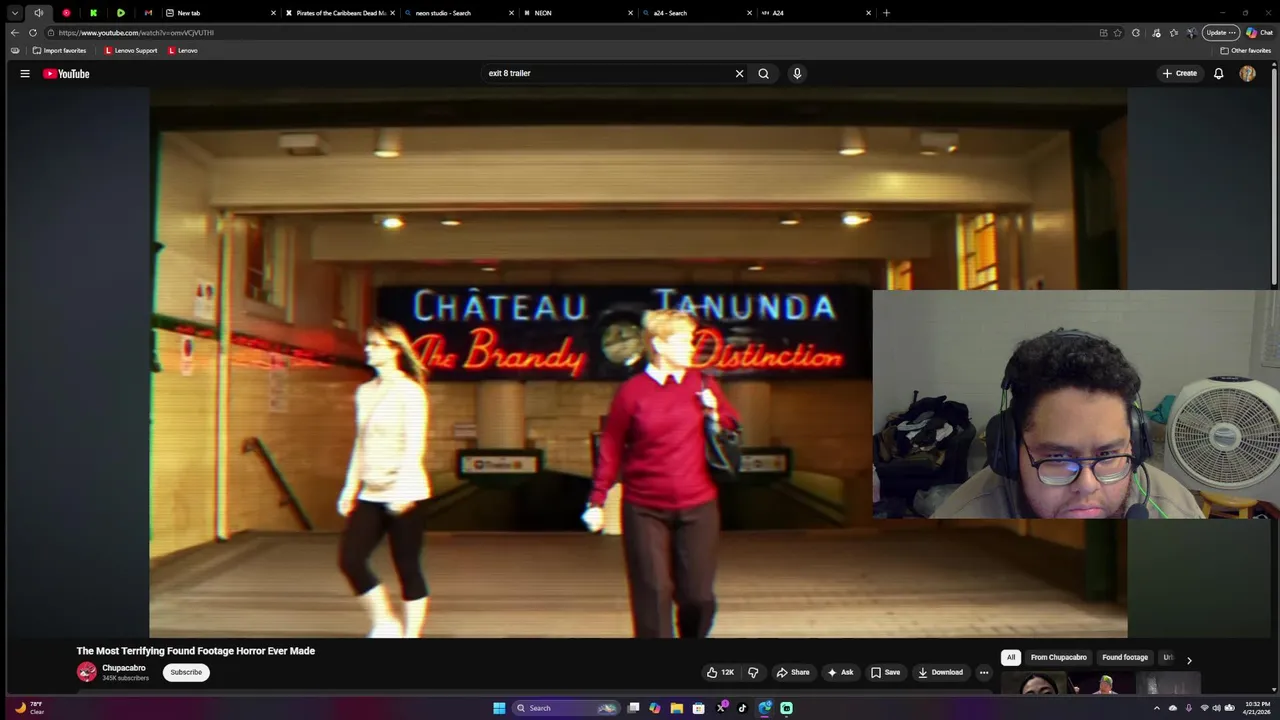Subscribe to the Chupacabro channel

(x=186, y=672)
